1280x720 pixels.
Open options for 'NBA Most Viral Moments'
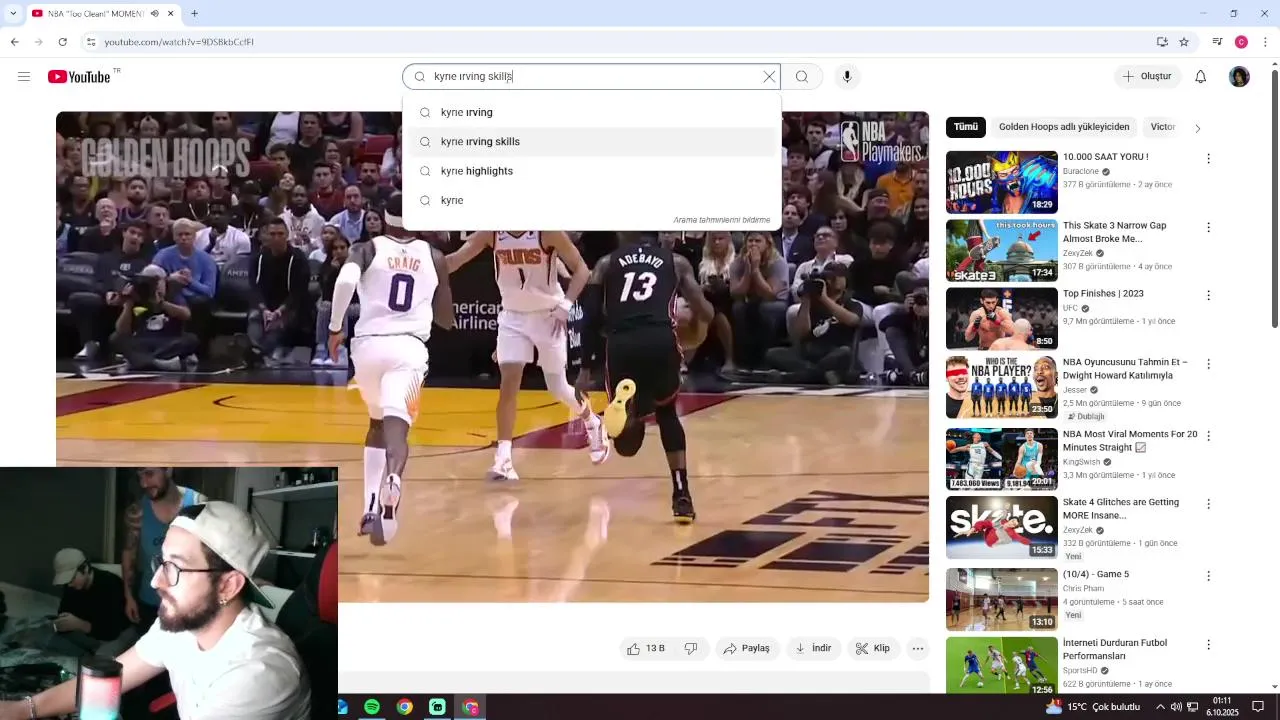coord(1208,436)
